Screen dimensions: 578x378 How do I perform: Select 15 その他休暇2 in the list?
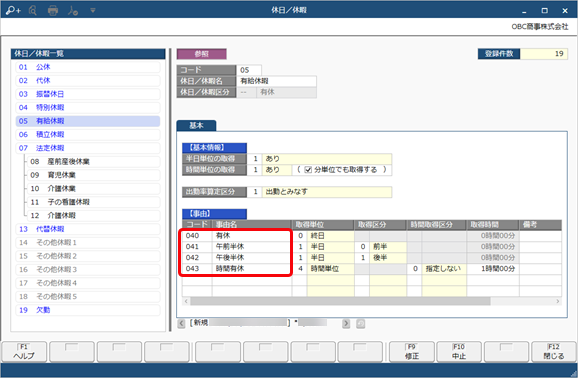point(88,256)
